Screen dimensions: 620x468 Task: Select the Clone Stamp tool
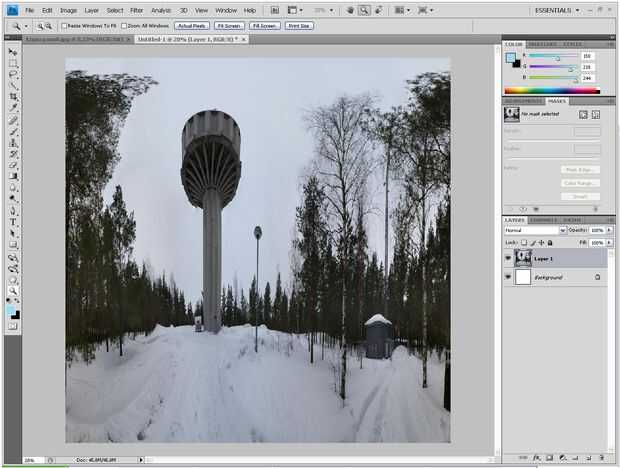13,143
